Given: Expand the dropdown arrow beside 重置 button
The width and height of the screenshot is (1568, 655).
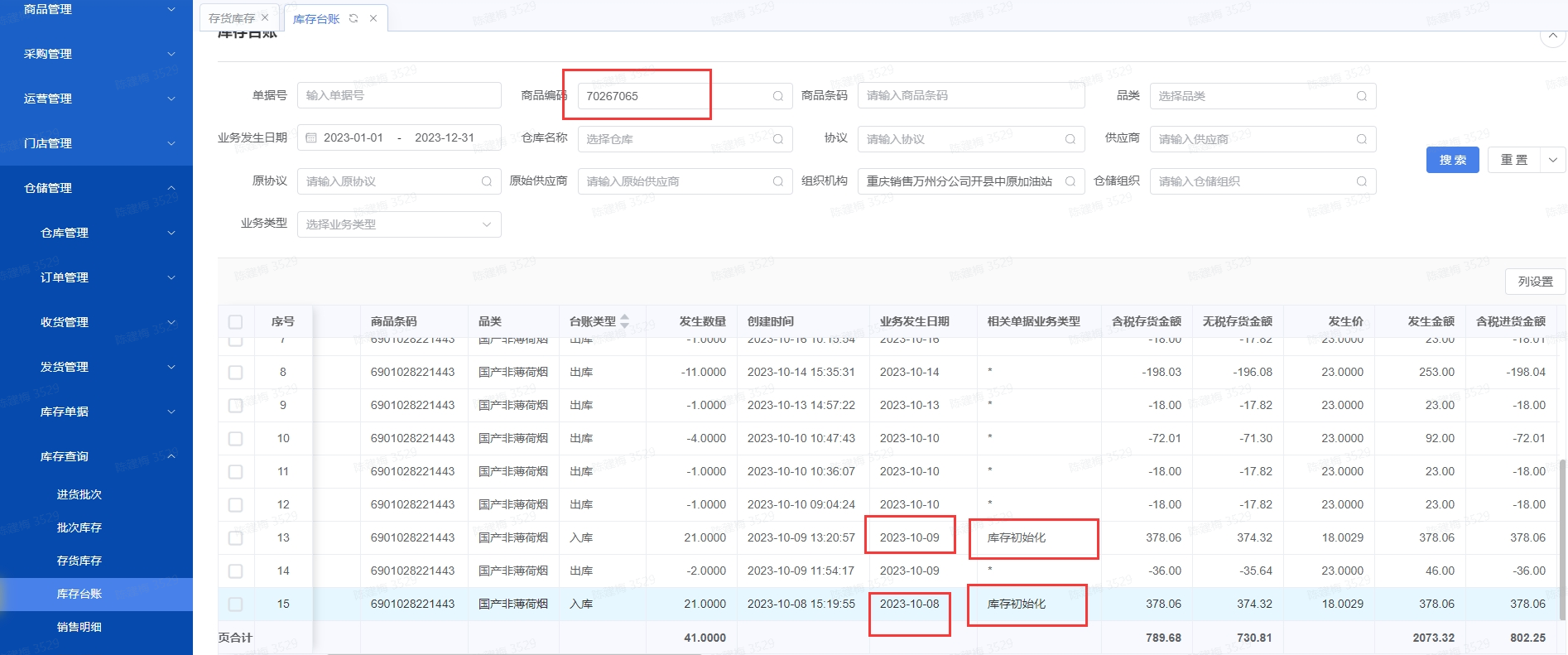Looking at the screenshot, I should click(1552, 160).
